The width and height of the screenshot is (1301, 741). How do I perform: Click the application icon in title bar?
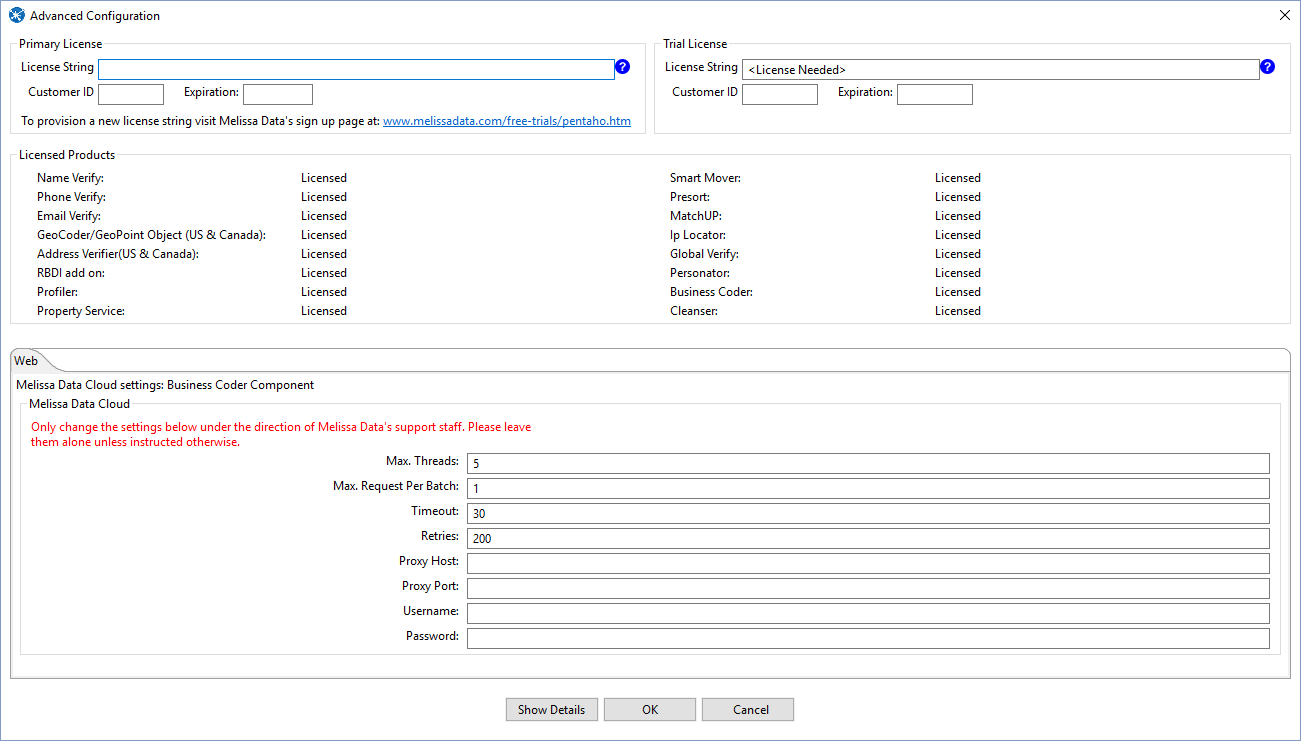click(x=16, y=16)
